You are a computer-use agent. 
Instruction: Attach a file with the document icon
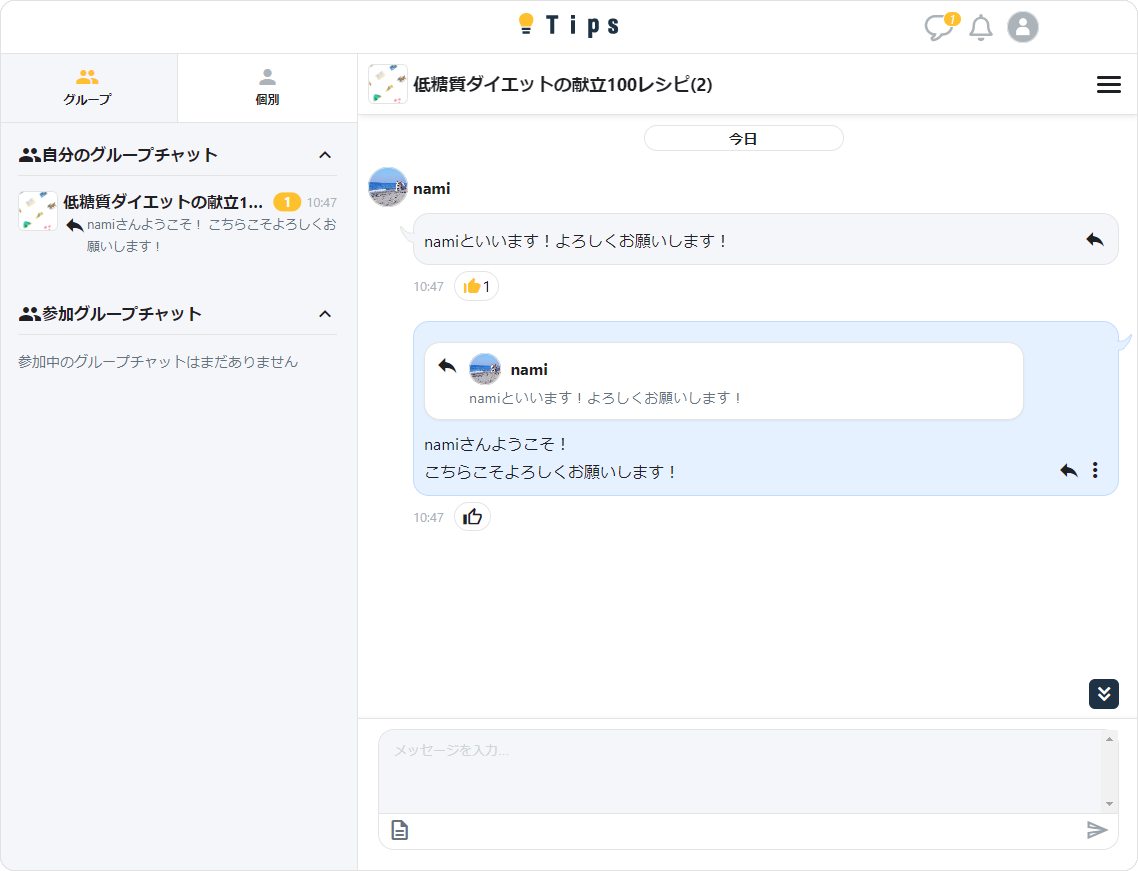(x=400, y=830)
